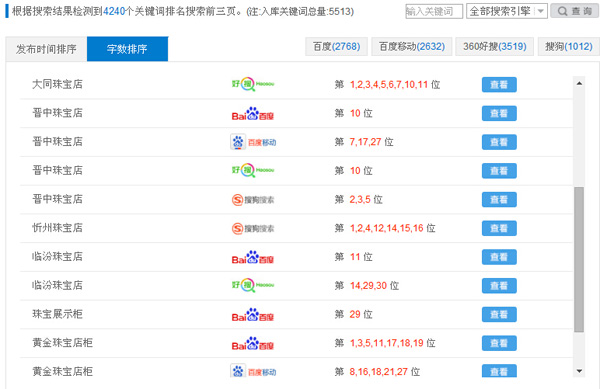Click 搜狗搜索 logo in 晋中珠宝店 row
This screenshot has height=389, width=600.
(253, 200)
